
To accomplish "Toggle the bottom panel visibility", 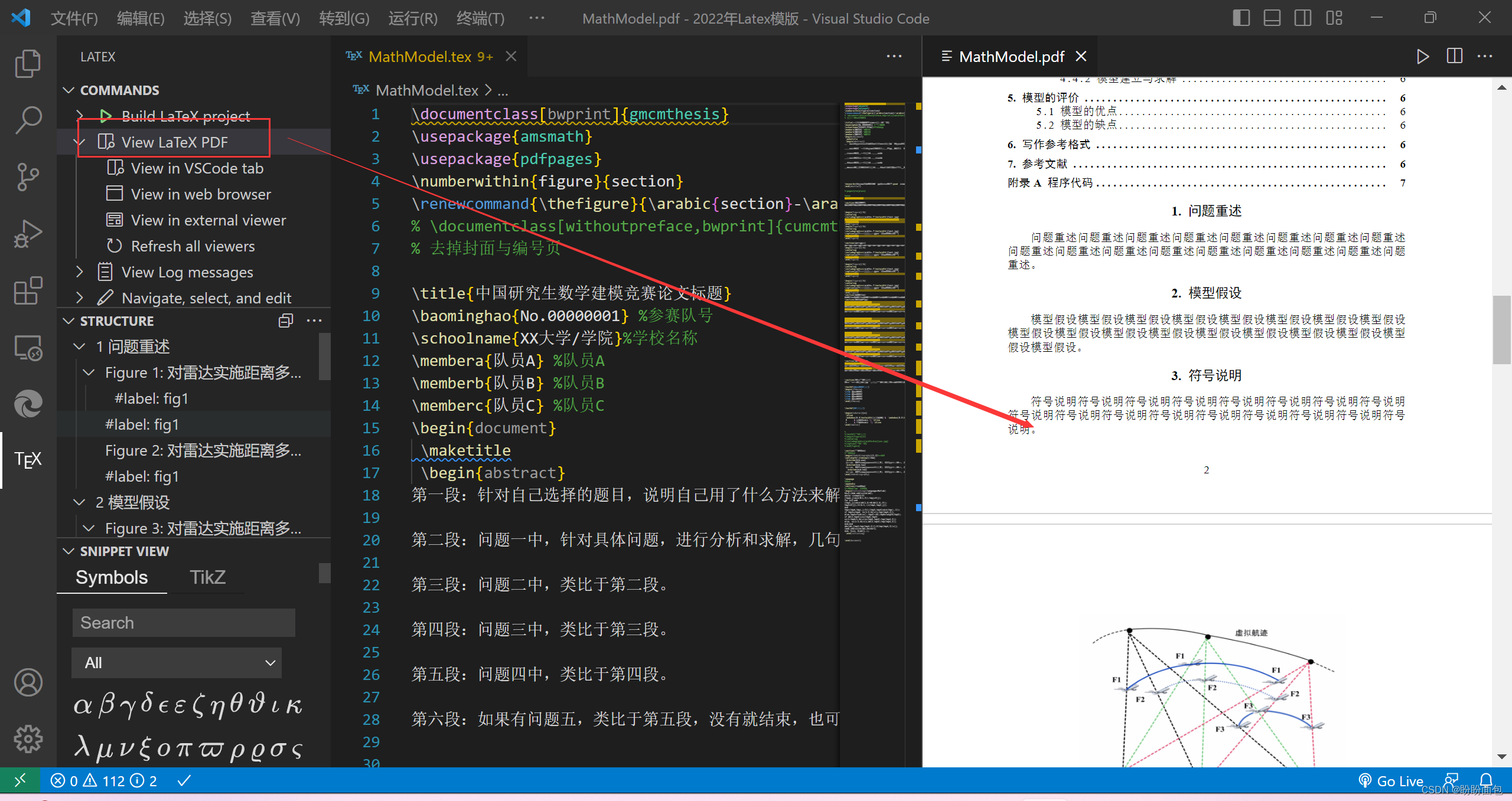I will (1272, 18).
